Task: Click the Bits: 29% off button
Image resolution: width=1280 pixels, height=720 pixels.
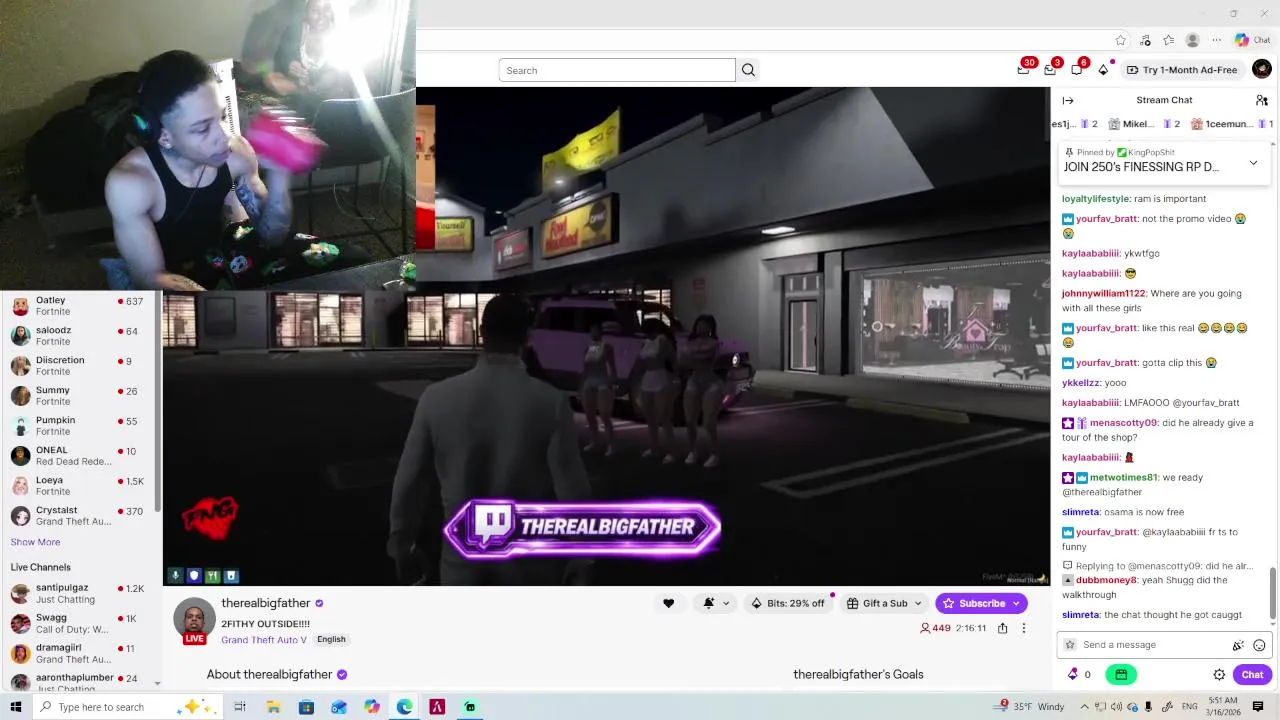Action: tap(787, 603)
